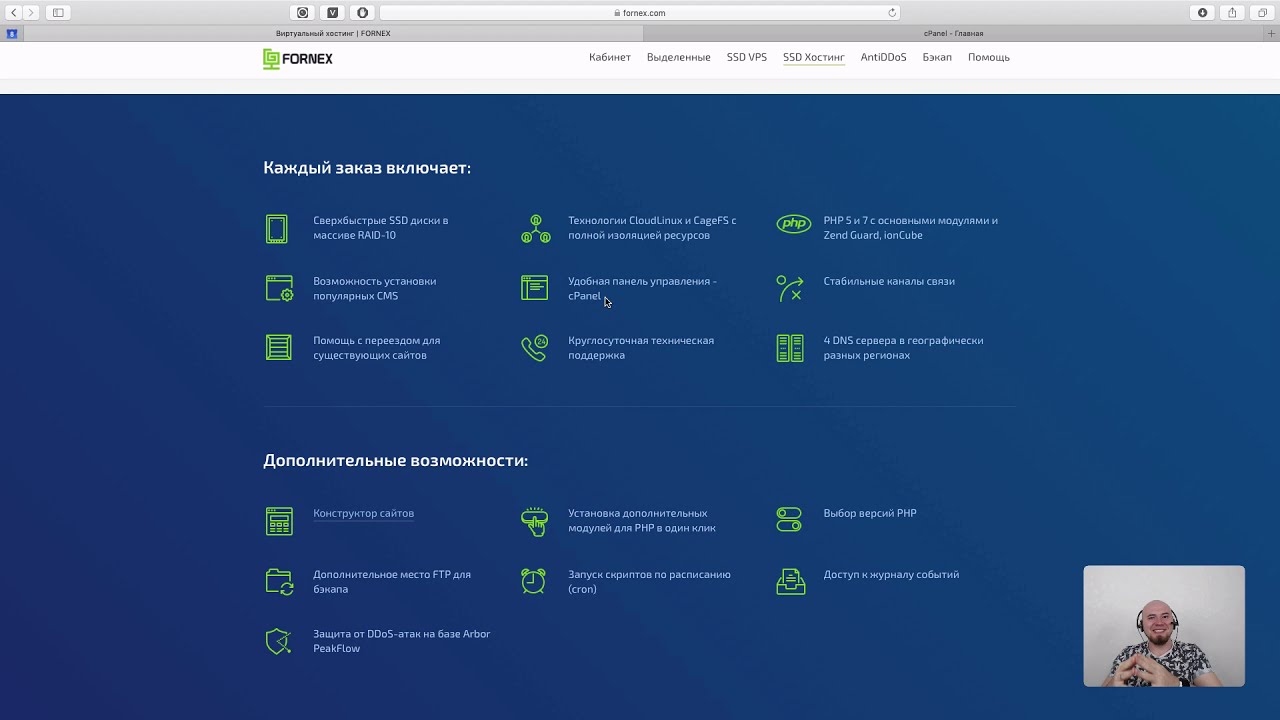Click the FTP backup folder icon
1280x720 pixels.
tap(280, 582)
